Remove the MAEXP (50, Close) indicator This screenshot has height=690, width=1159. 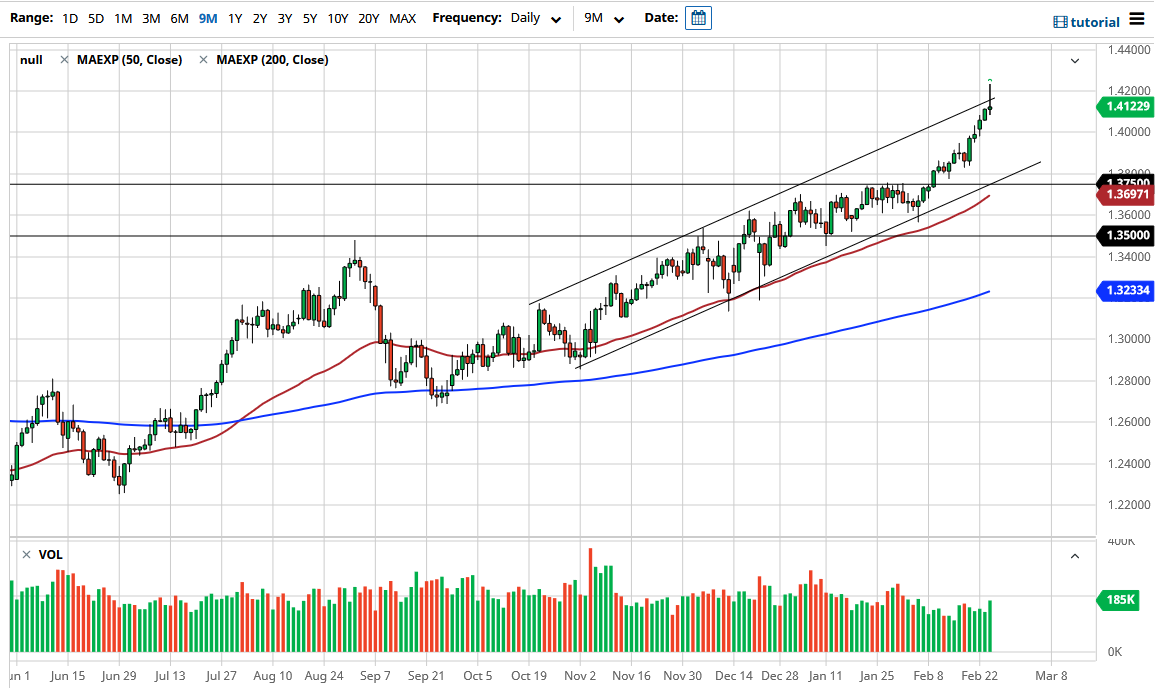pyautogui.click(x=64, y=60)
